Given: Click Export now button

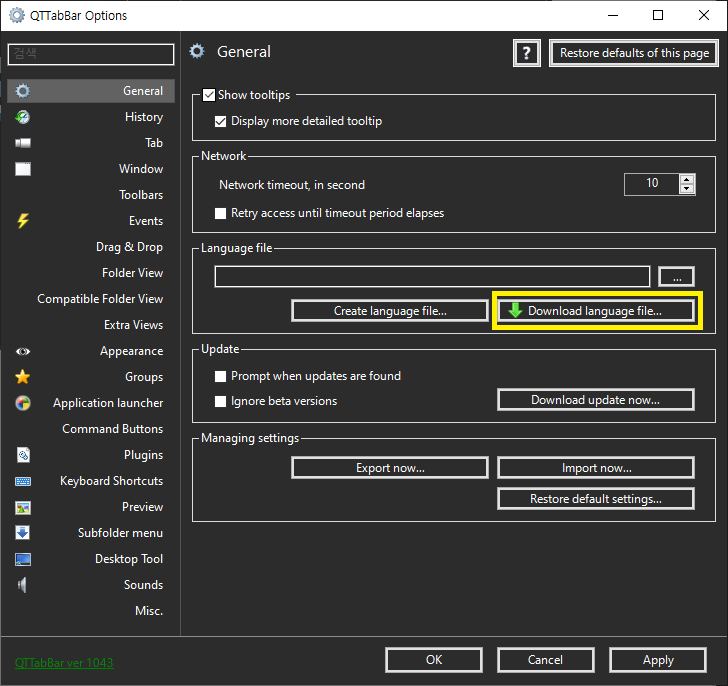Looking at the screenshot, I should (390, 467).
